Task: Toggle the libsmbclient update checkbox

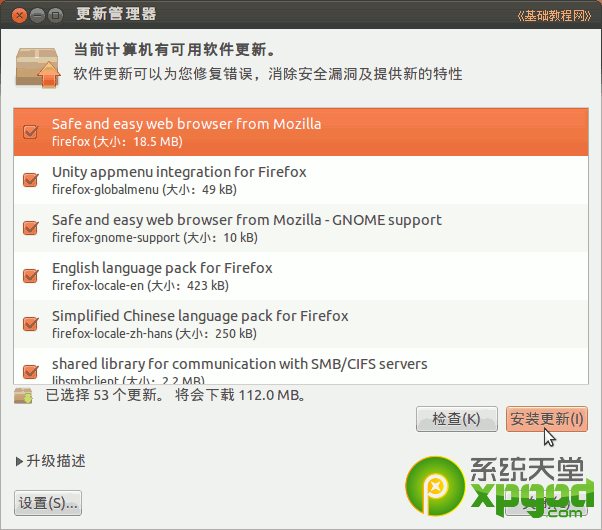Action: point(30,371)
